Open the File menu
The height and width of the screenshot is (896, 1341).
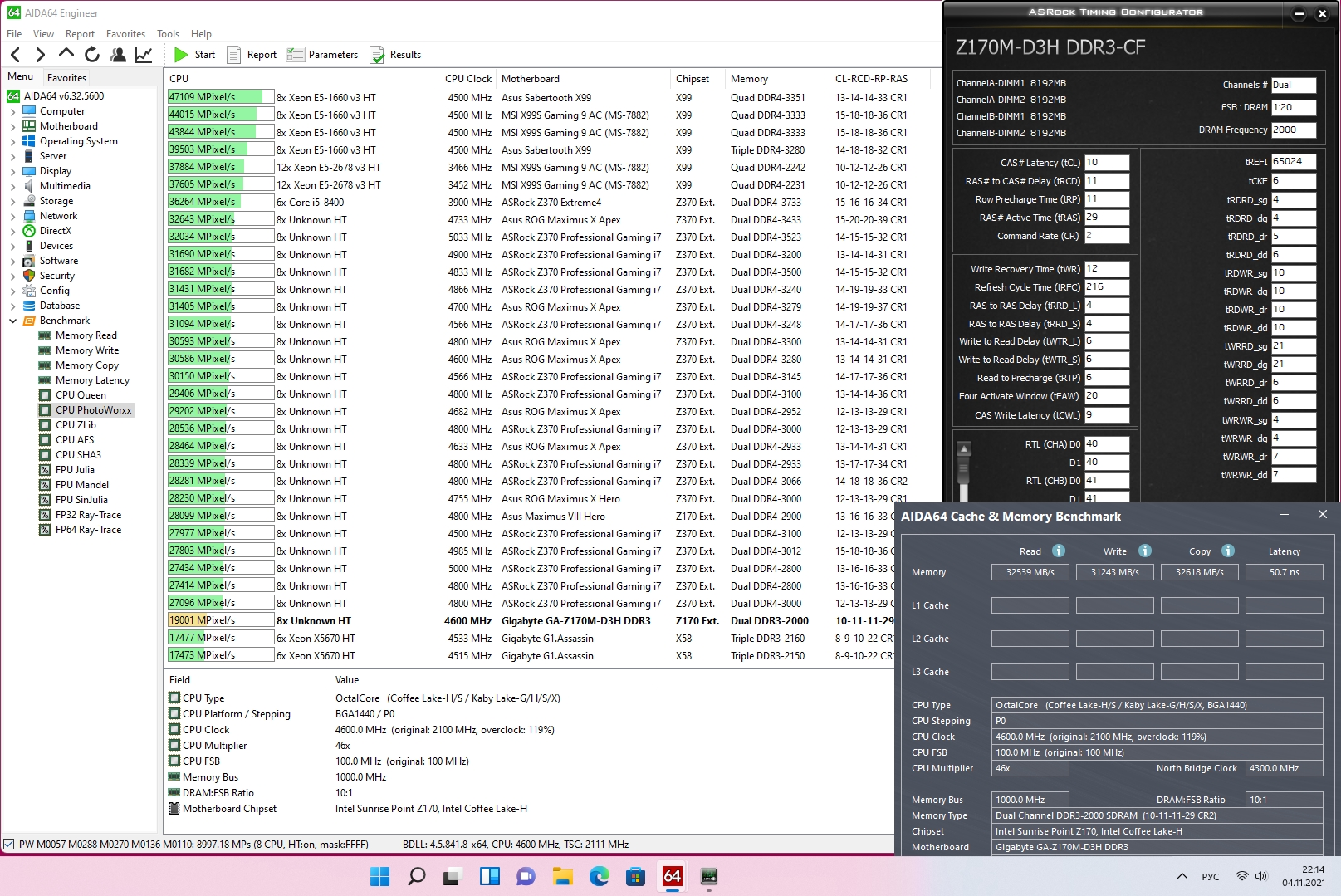tap(14, 34)
